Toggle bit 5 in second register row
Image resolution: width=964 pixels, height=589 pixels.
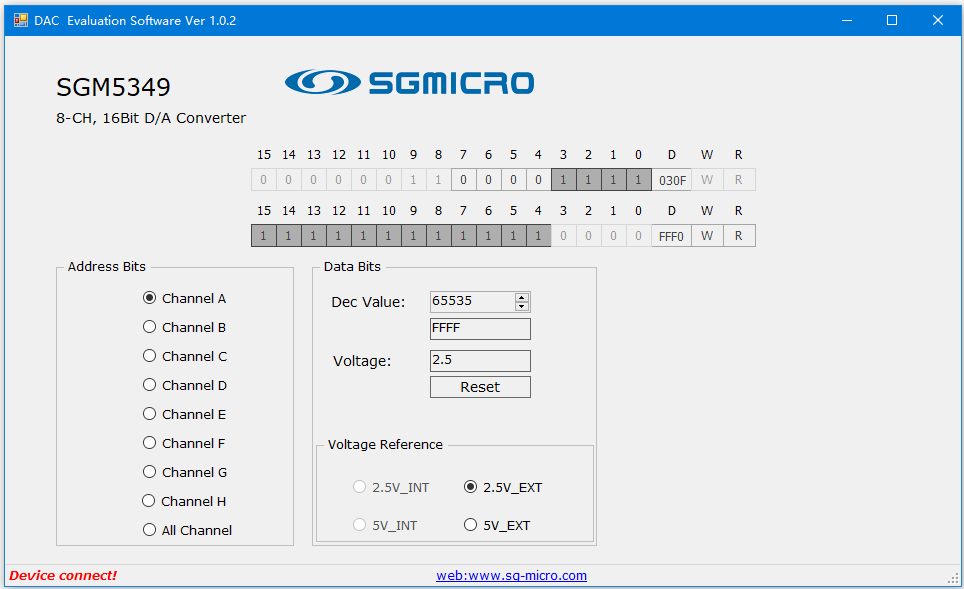pyautogui.click(x=513, y=235)
